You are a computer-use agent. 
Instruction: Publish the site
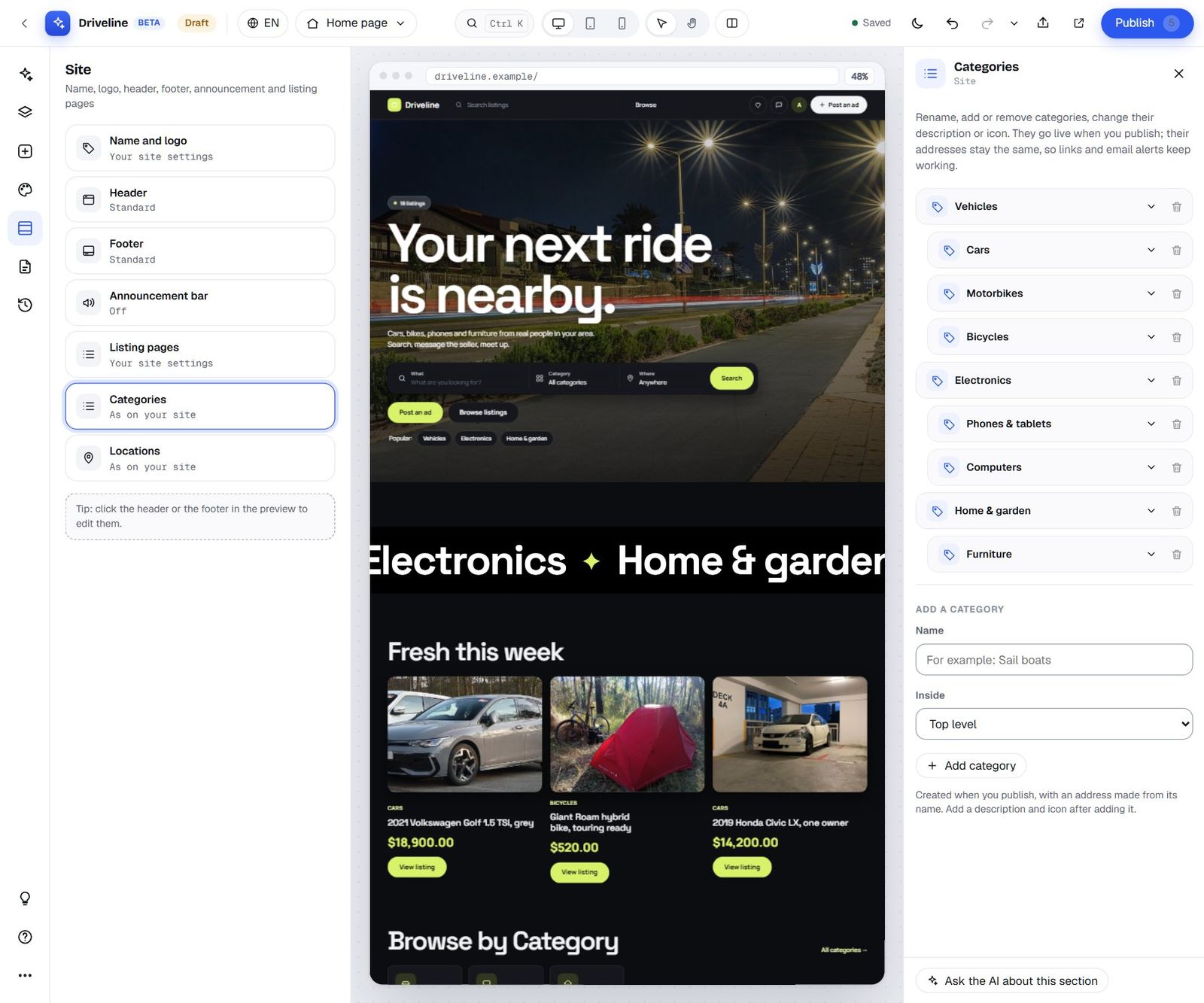tap(1147, 23)
